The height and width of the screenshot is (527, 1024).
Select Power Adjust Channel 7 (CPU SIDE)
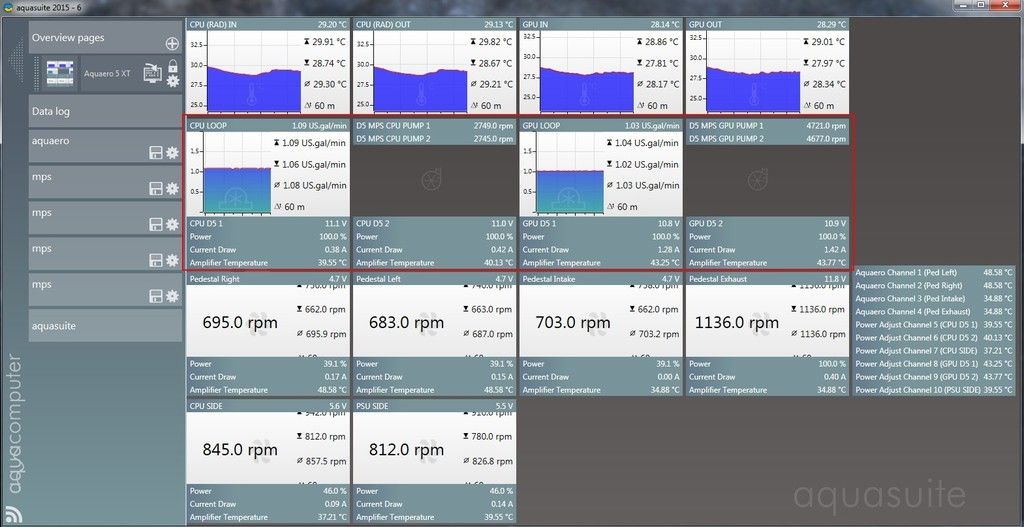click(x=934, y=351)
